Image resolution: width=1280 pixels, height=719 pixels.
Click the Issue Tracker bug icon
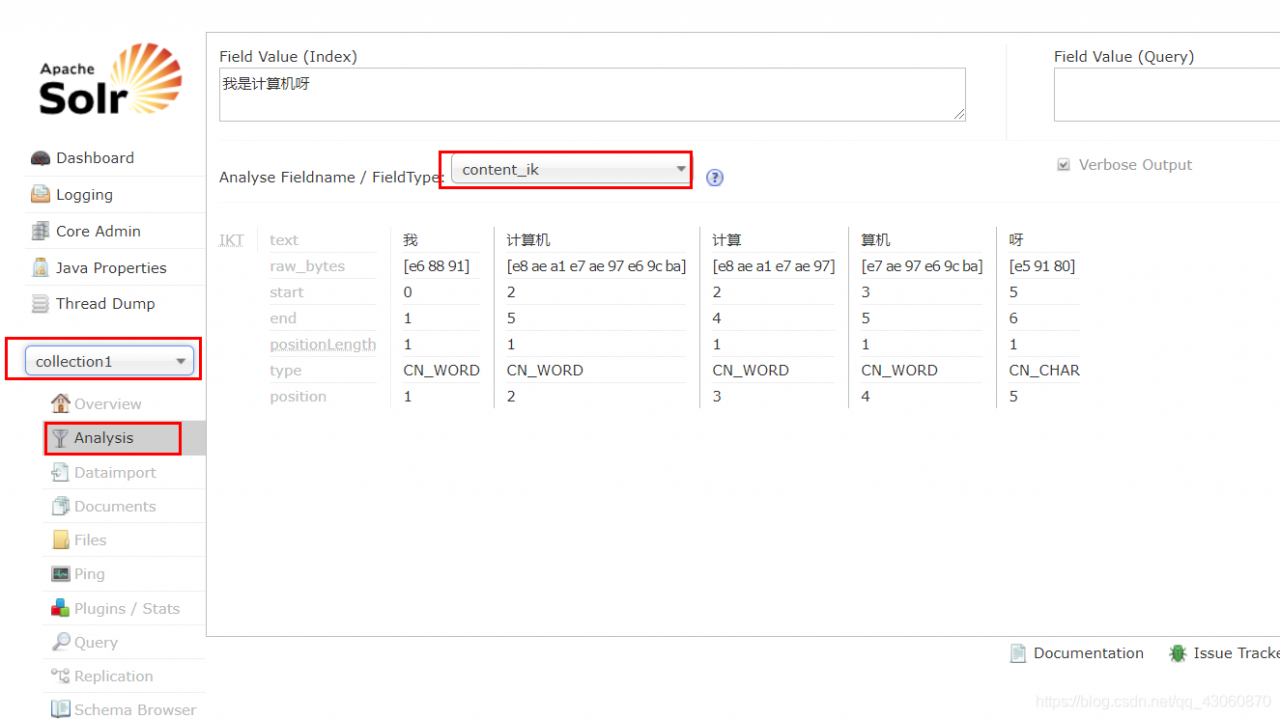[1178, 653]
